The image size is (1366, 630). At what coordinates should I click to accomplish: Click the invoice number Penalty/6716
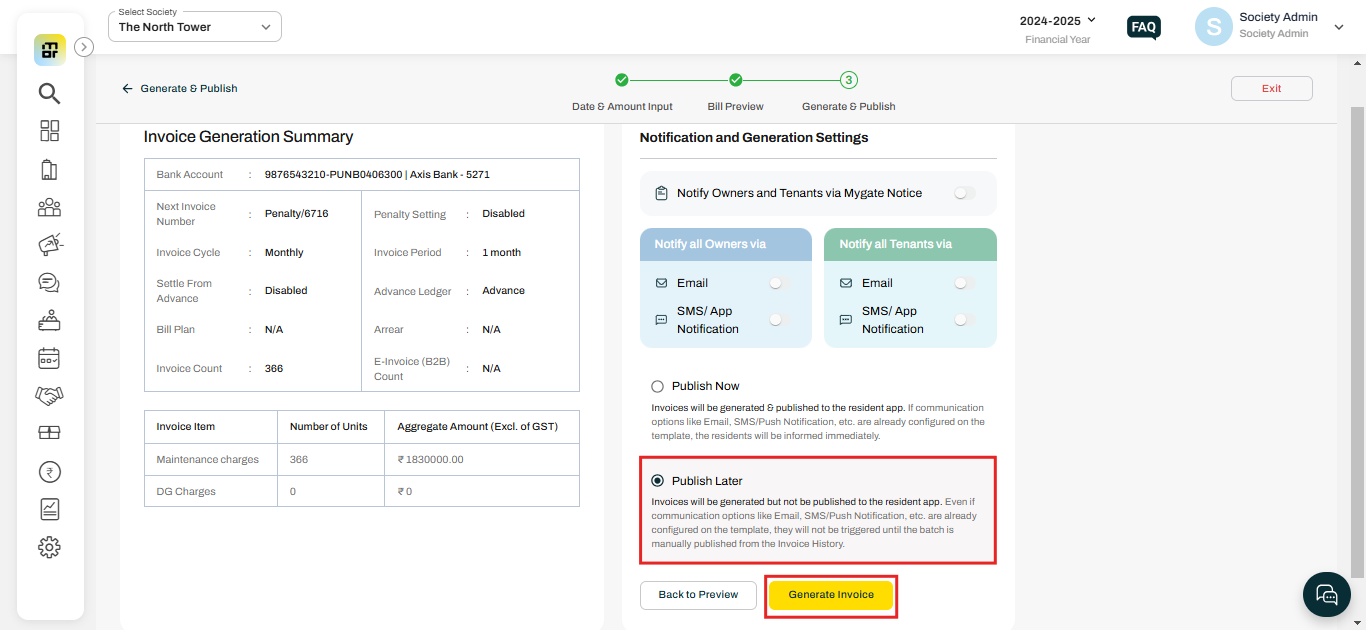coord(296,214)
